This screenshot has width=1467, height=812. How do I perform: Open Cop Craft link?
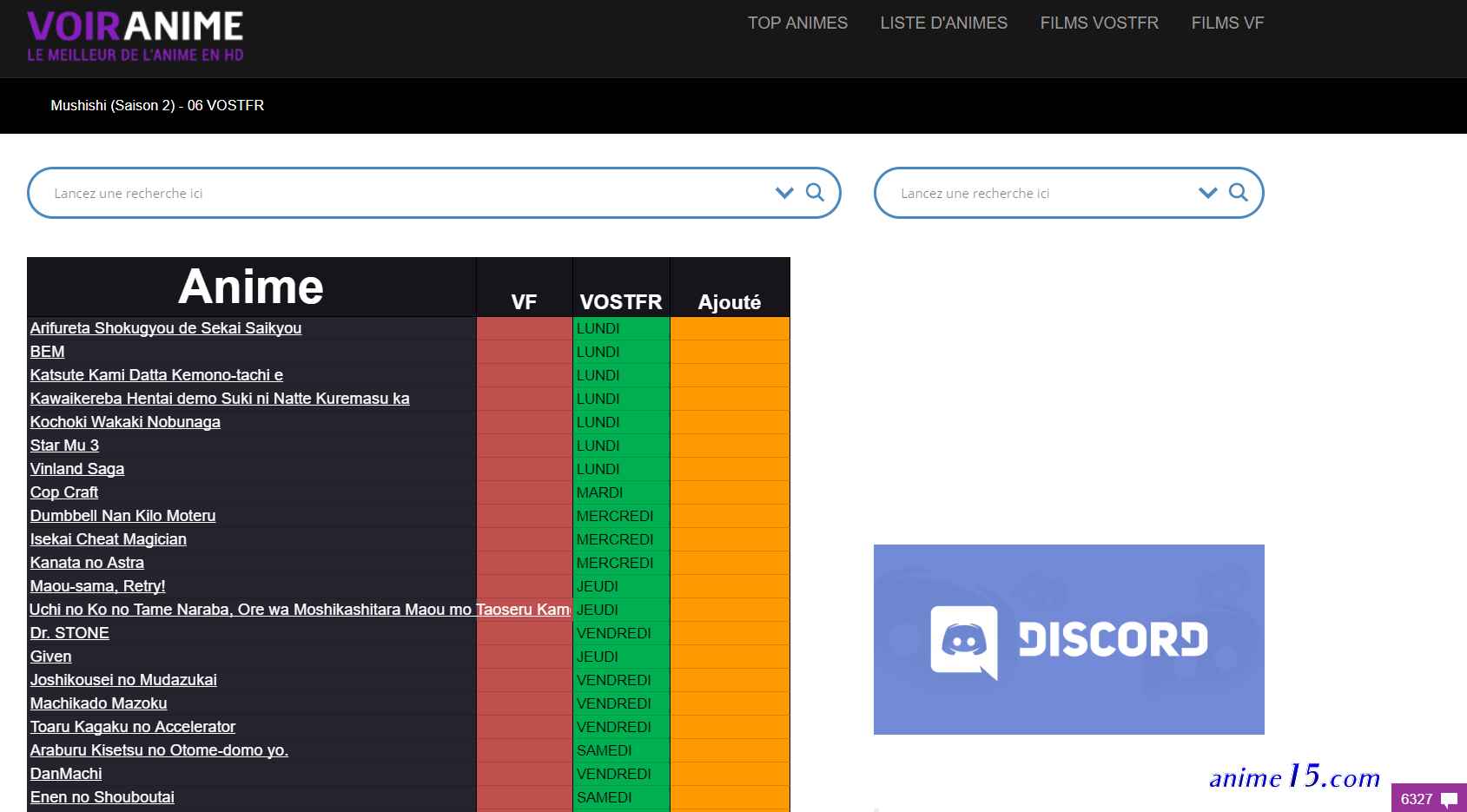tap(64, 492)
